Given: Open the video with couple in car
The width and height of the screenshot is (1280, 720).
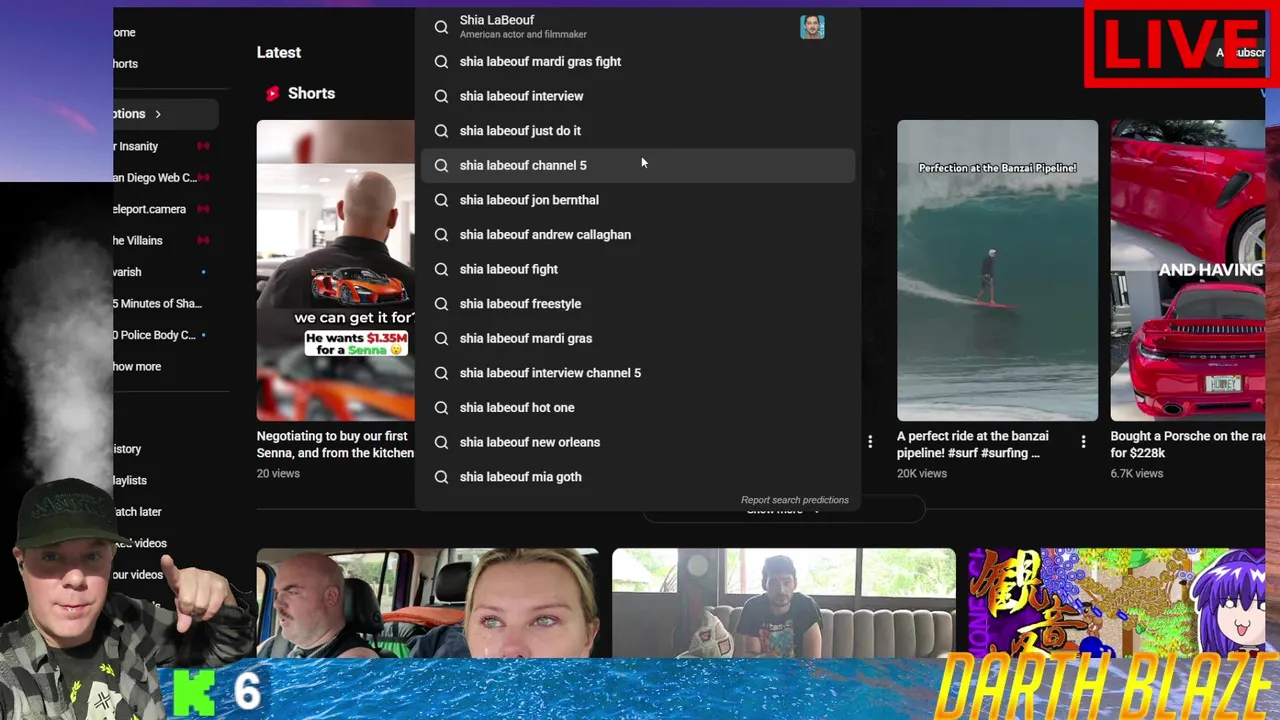Looking at the screenshot, I should coord(428,603).
